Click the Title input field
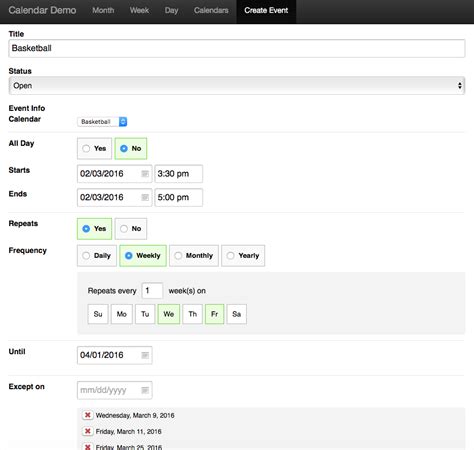The image size is (474, 450). point(237,48)
